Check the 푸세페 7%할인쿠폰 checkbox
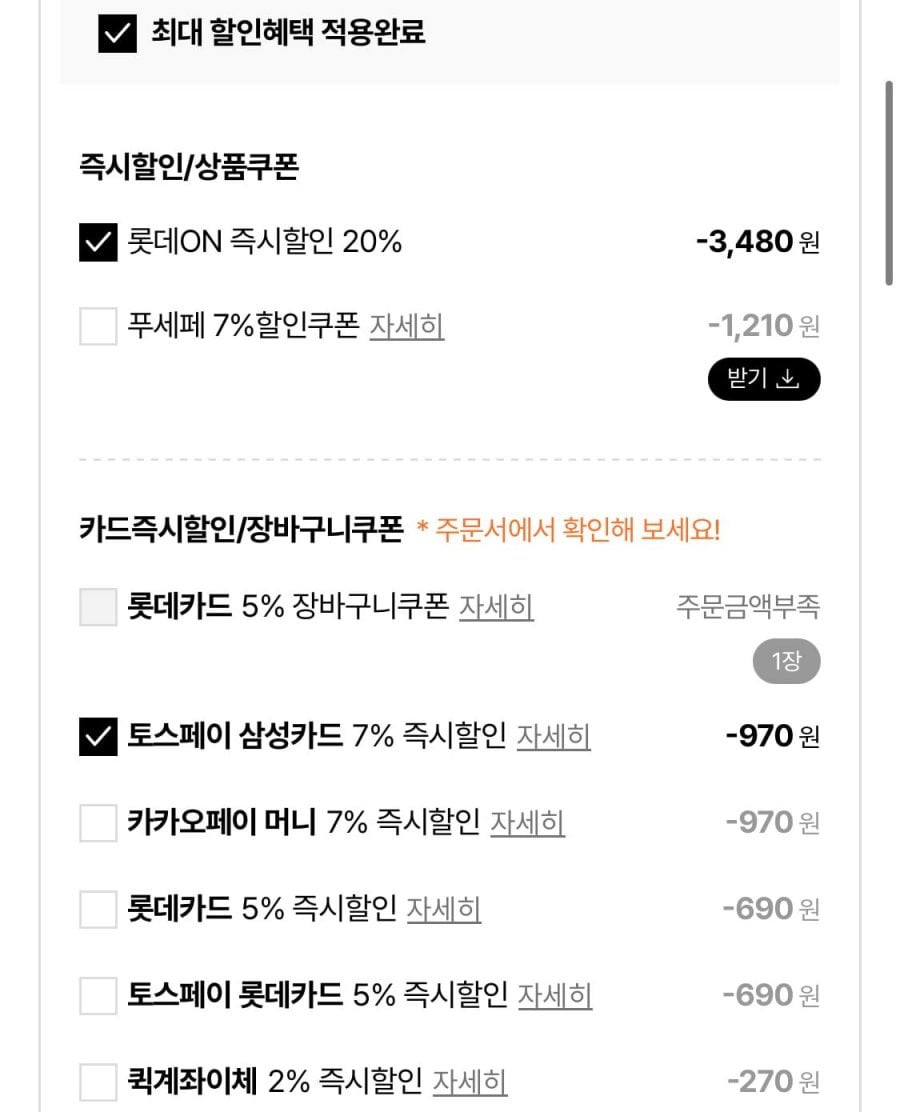Viewport: 900px width, 1112px height. (98, 326)
